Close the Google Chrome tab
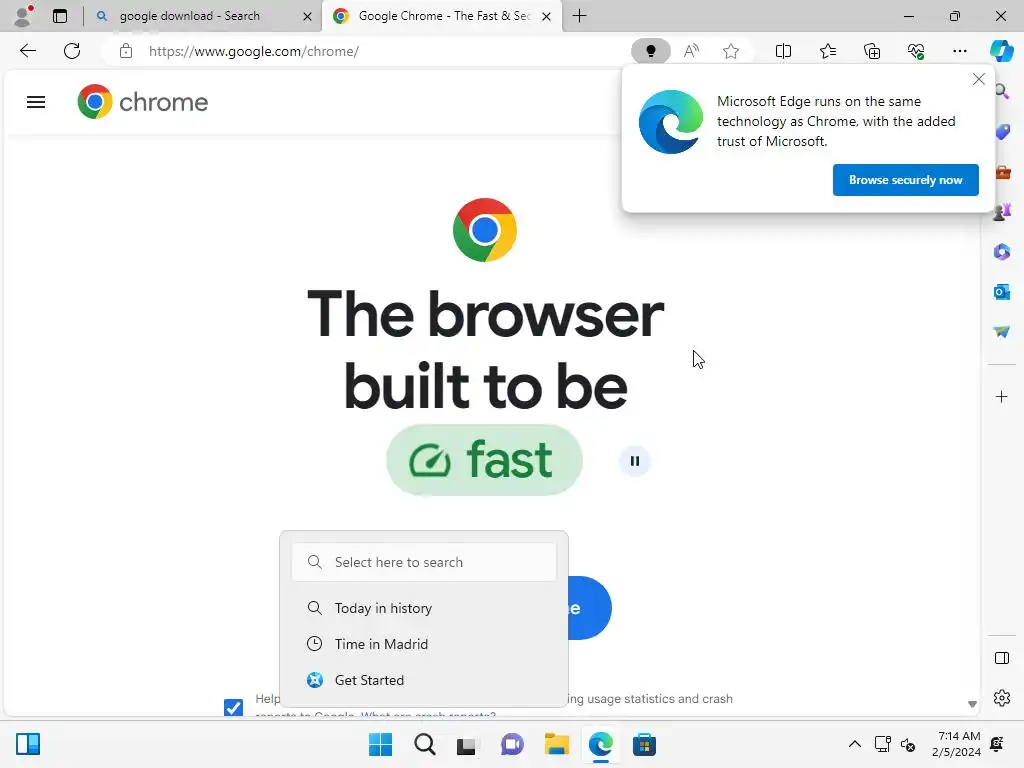 point(547,16)
